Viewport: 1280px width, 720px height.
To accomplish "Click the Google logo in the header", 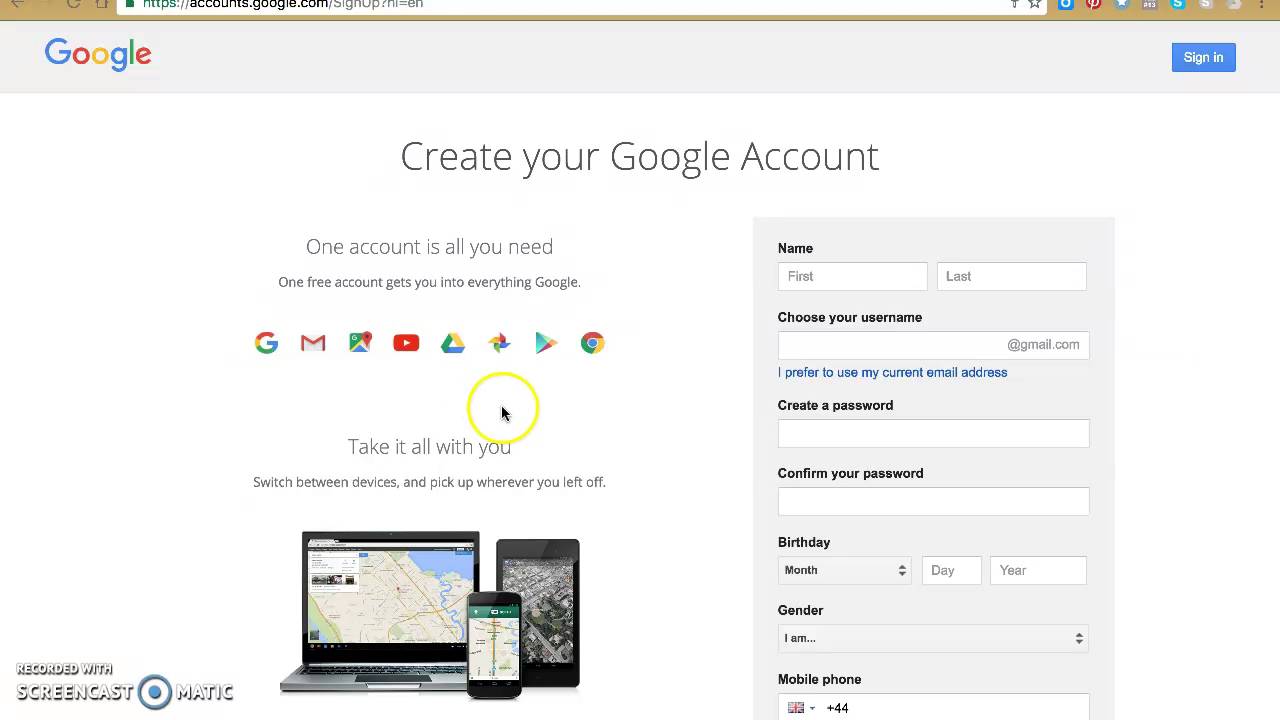I will (x=98, y=55).
